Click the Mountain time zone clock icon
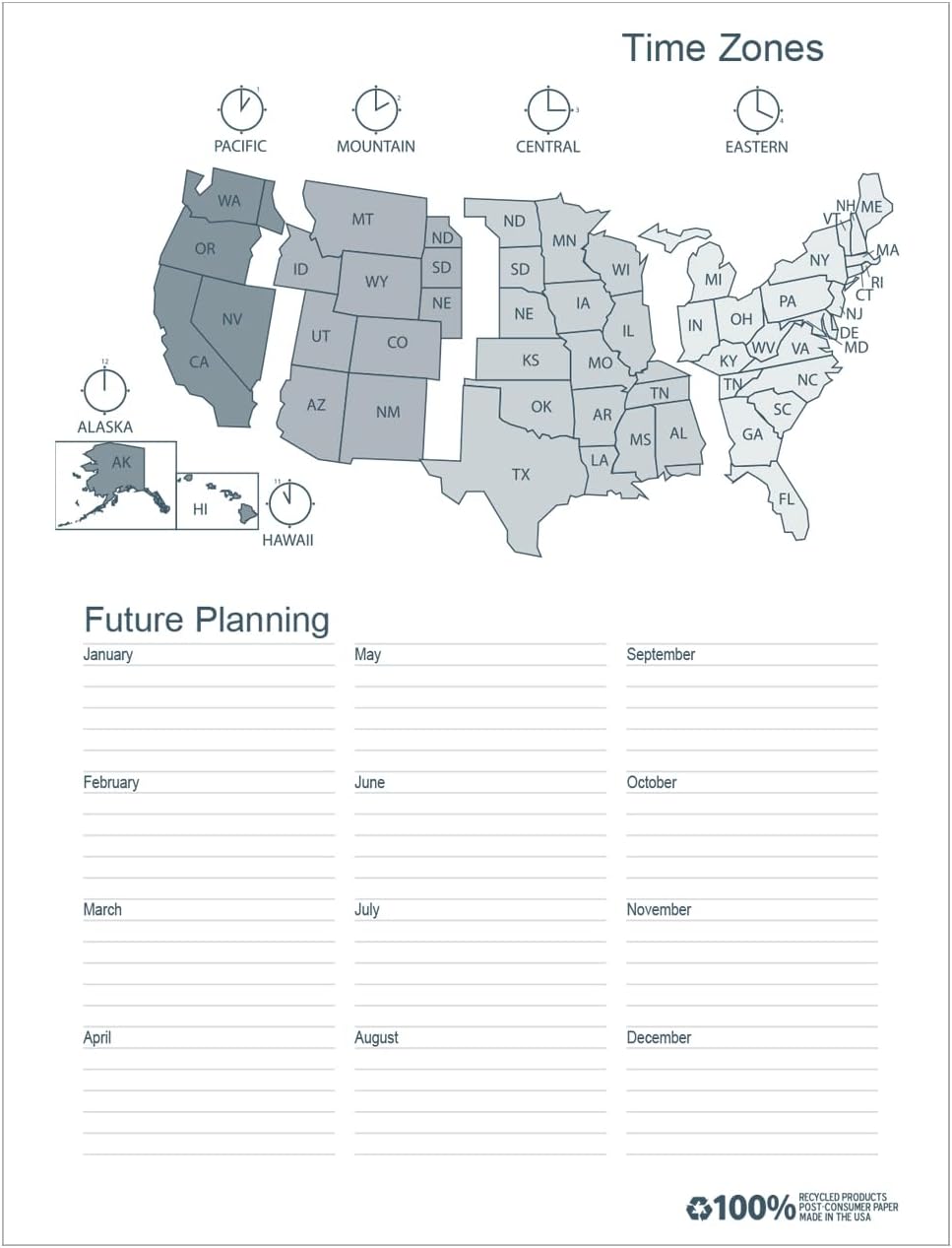 click(x=376, y=109)
